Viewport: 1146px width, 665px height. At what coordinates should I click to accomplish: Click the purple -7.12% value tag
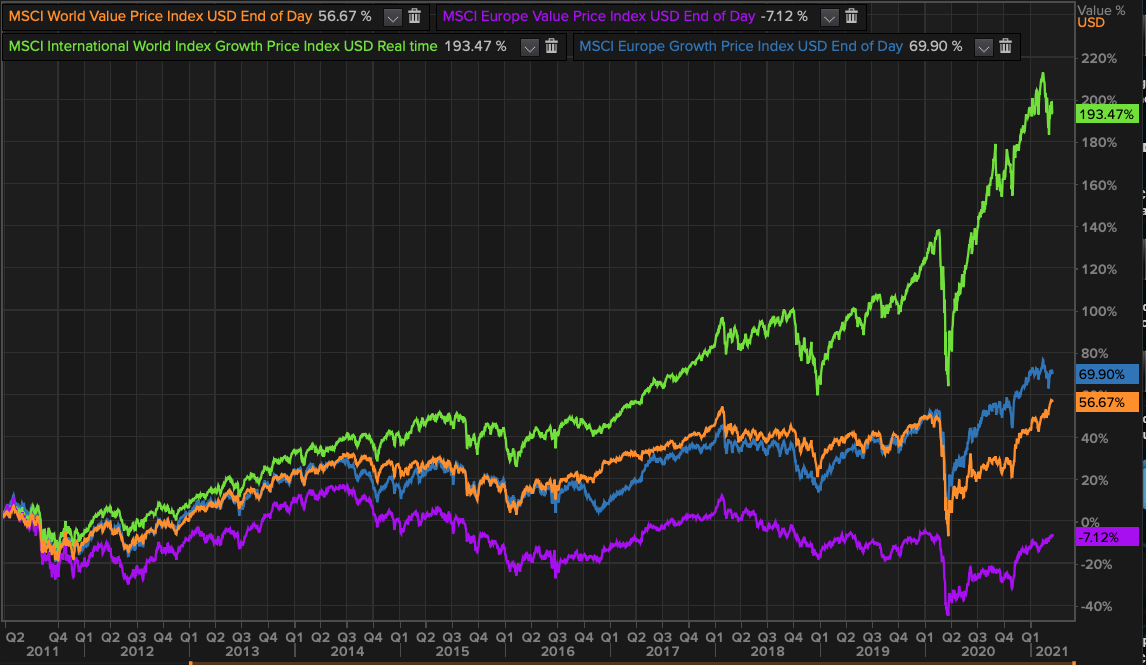pyautogui.click(x=1107, y=537)
